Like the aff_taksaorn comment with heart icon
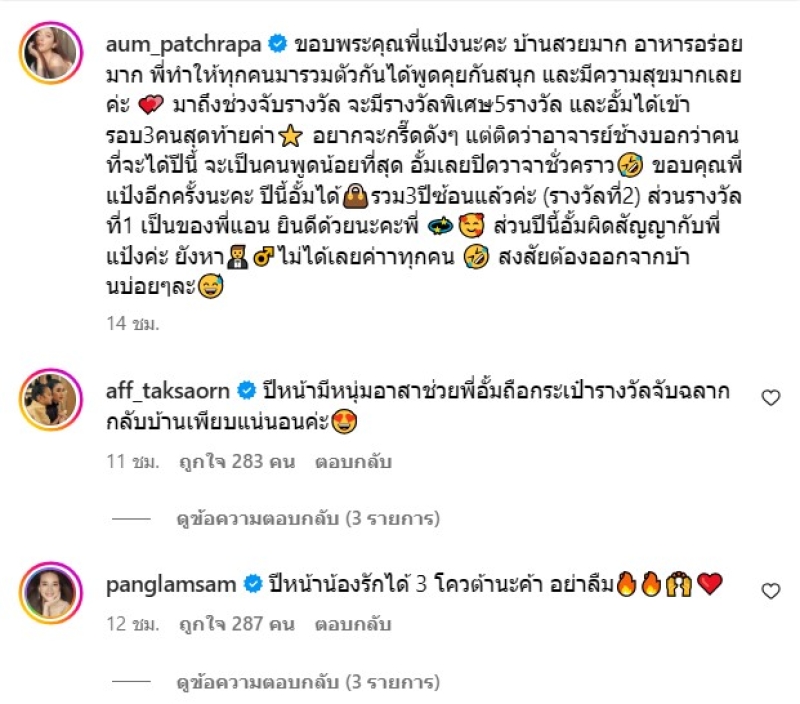This screenshot has height=704, width=800. click(770, 397)
